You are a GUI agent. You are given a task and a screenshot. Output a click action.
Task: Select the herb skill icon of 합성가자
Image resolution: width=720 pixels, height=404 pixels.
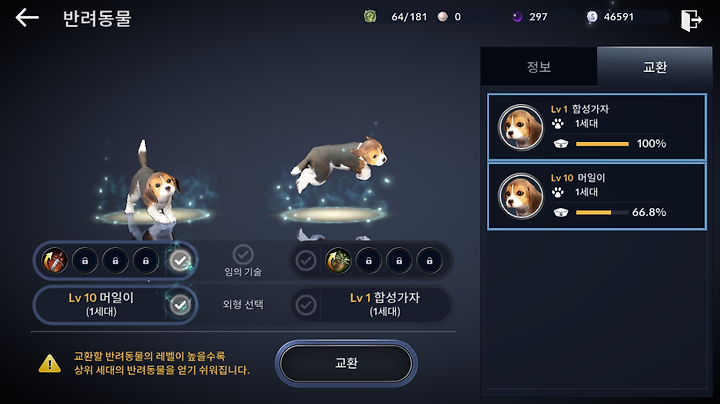(338, 261)
